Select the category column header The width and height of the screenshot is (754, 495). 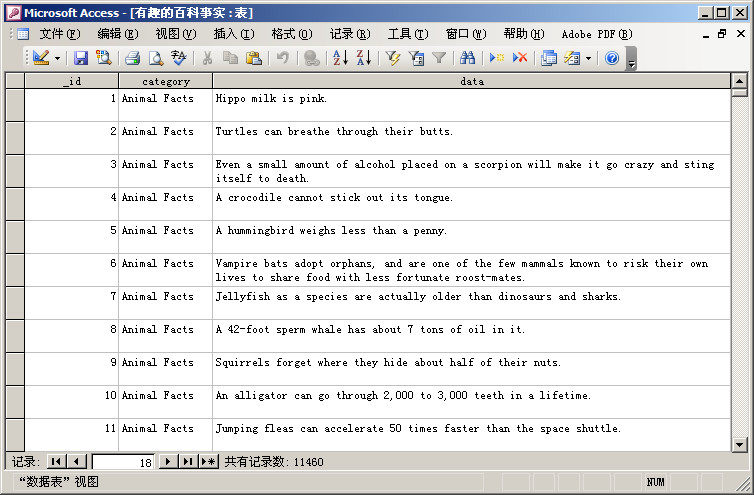165,81
